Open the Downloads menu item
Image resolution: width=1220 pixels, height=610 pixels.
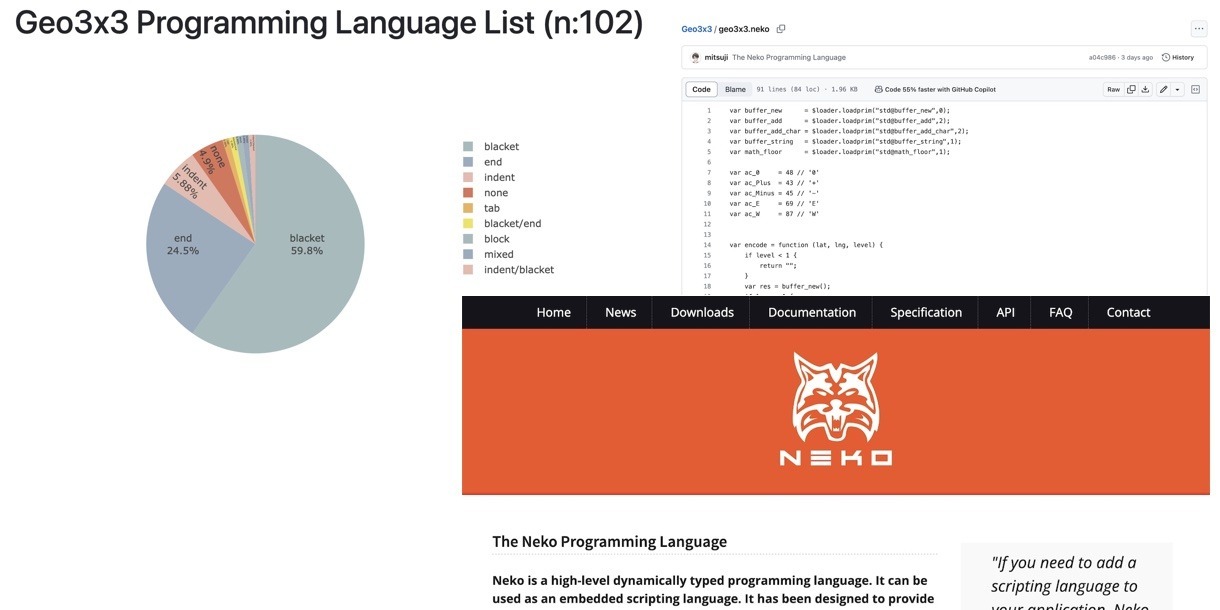tap(702, 313)
